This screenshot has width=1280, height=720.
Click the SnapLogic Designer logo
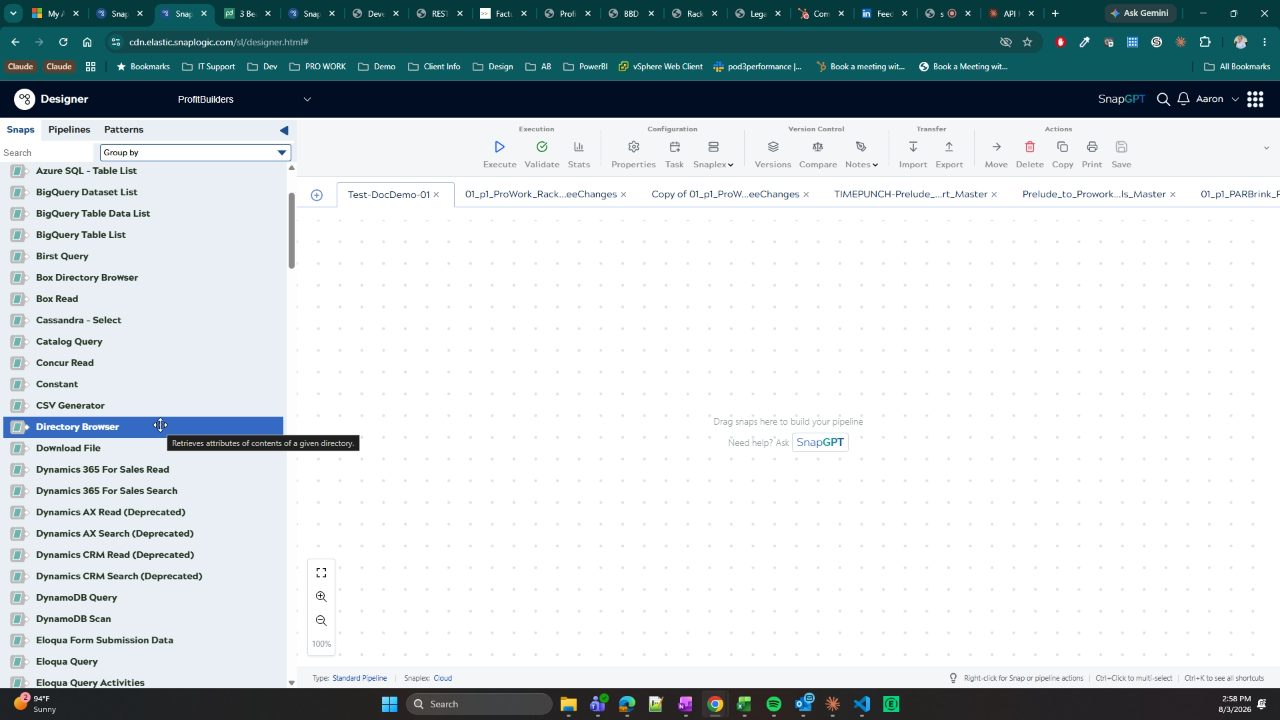[x=24, y=99]
